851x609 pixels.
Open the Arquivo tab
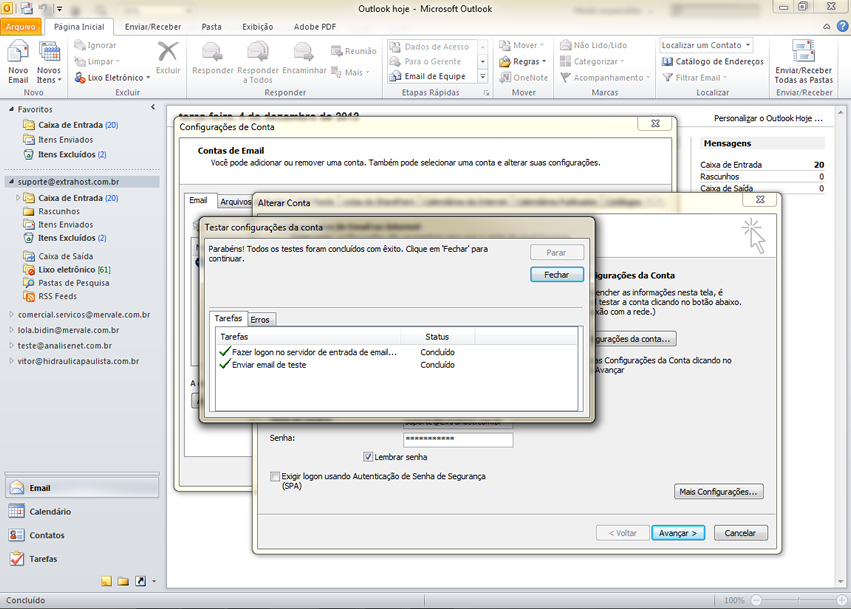[21, 27]
